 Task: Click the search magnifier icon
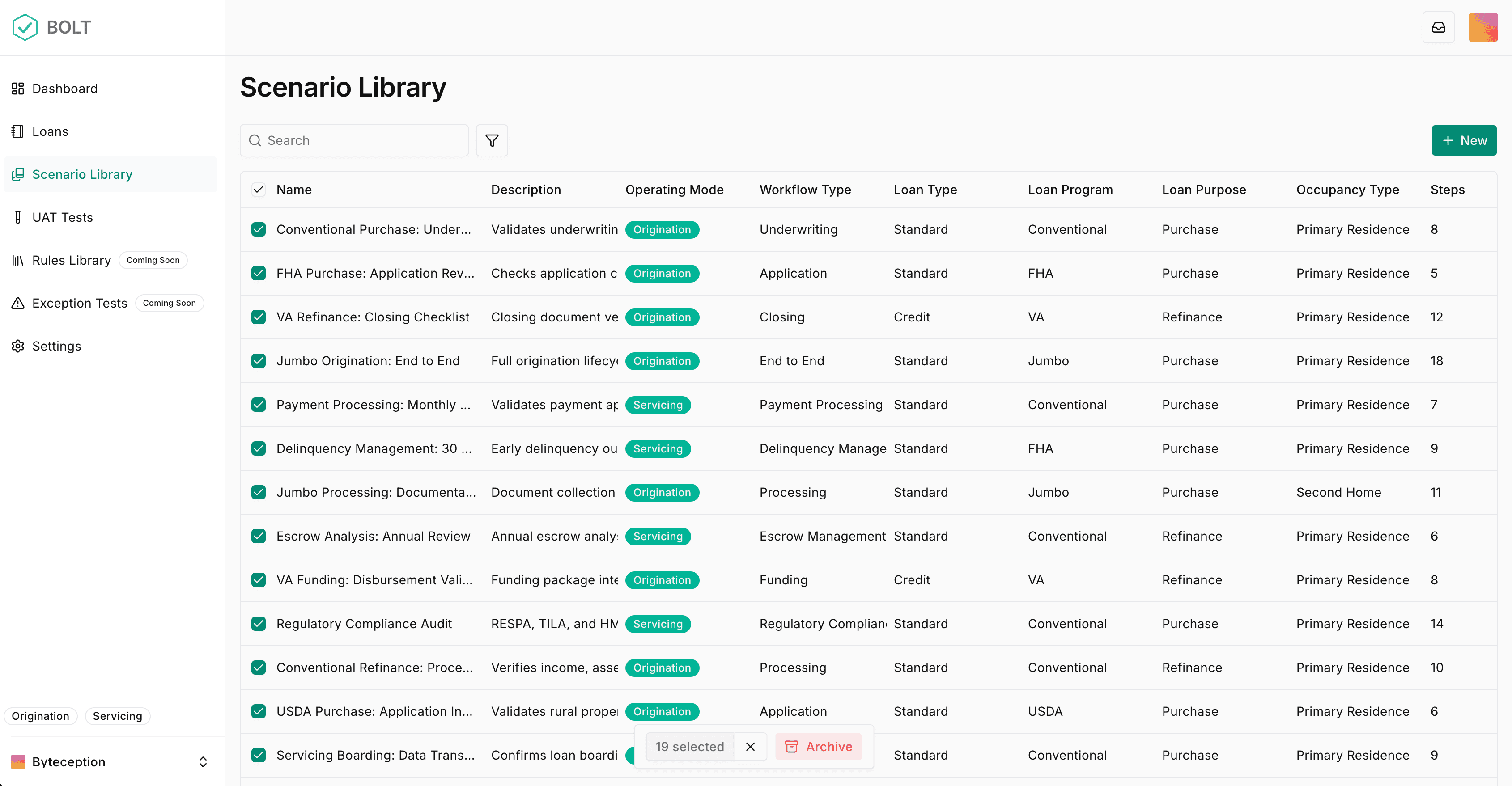tap(255, 140)
